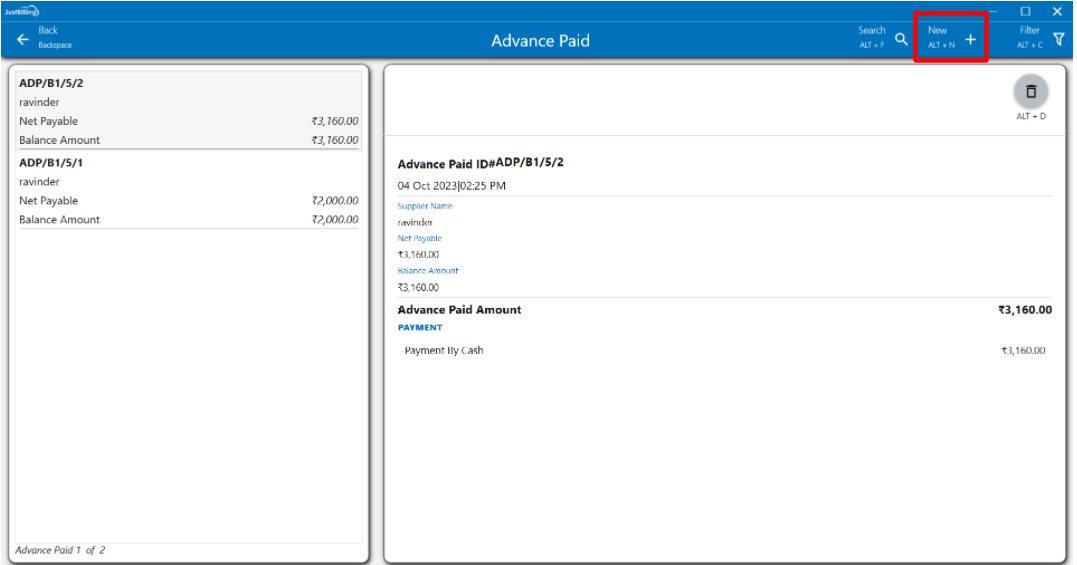Close the JustBilling window
This screenshot has width=1077, height=565.
[x=1057, y=11]
